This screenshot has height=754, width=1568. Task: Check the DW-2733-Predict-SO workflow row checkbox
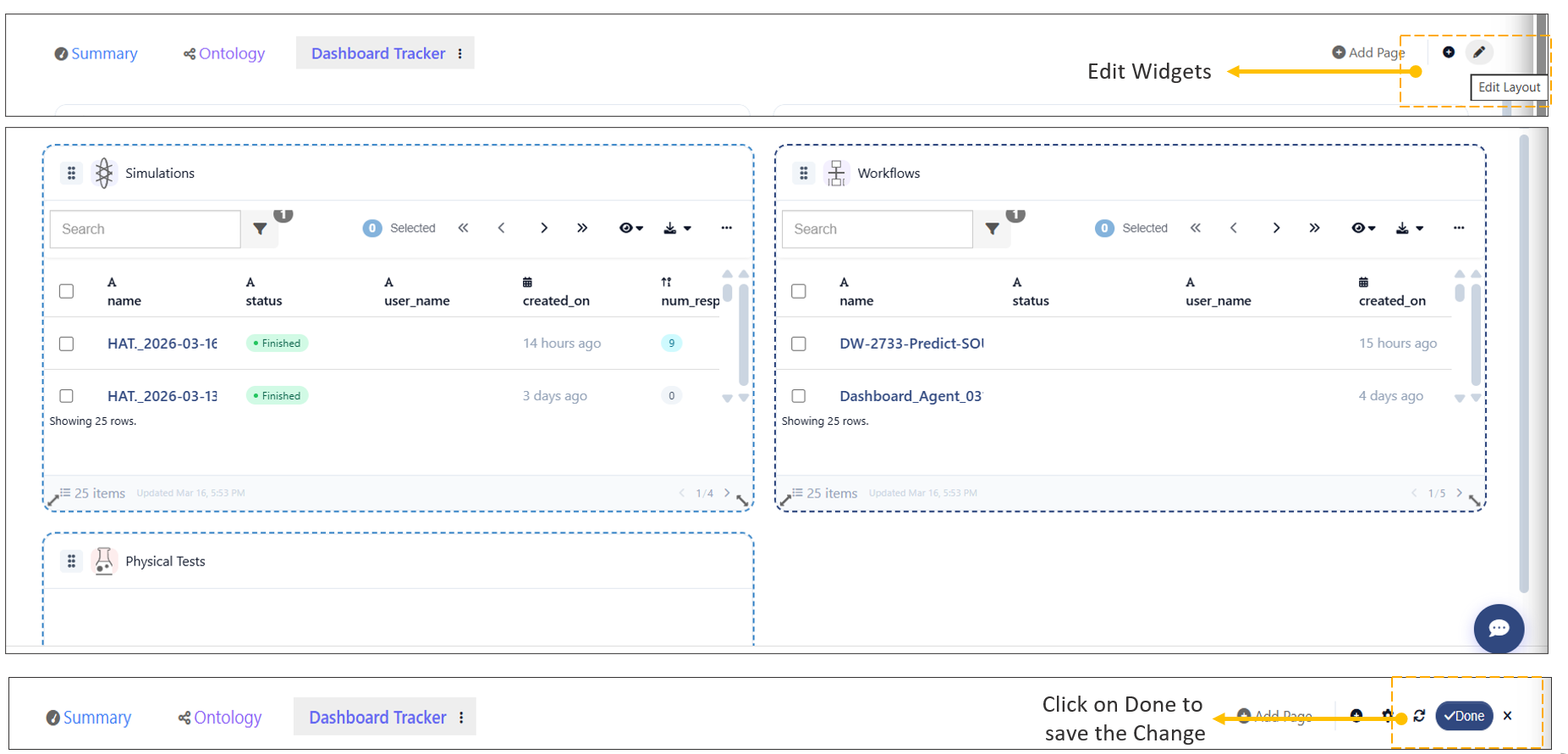tap(799, 344)
